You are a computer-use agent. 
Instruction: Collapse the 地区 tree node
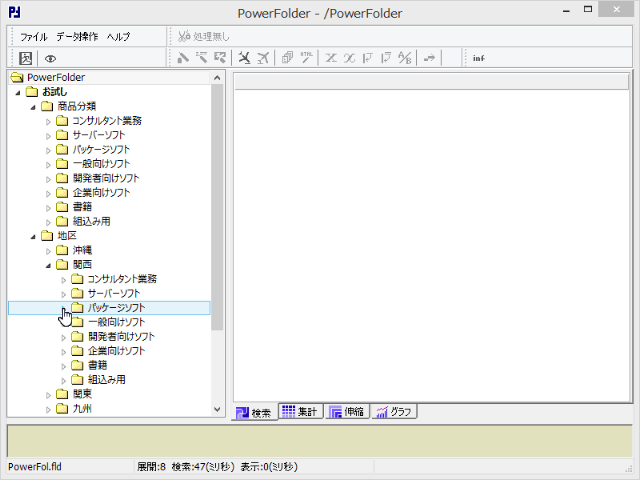[33, 237]
